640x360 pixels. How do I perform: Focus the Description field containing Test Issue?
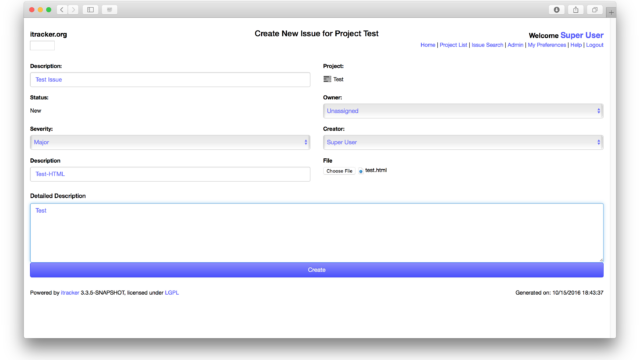[170, 80]
